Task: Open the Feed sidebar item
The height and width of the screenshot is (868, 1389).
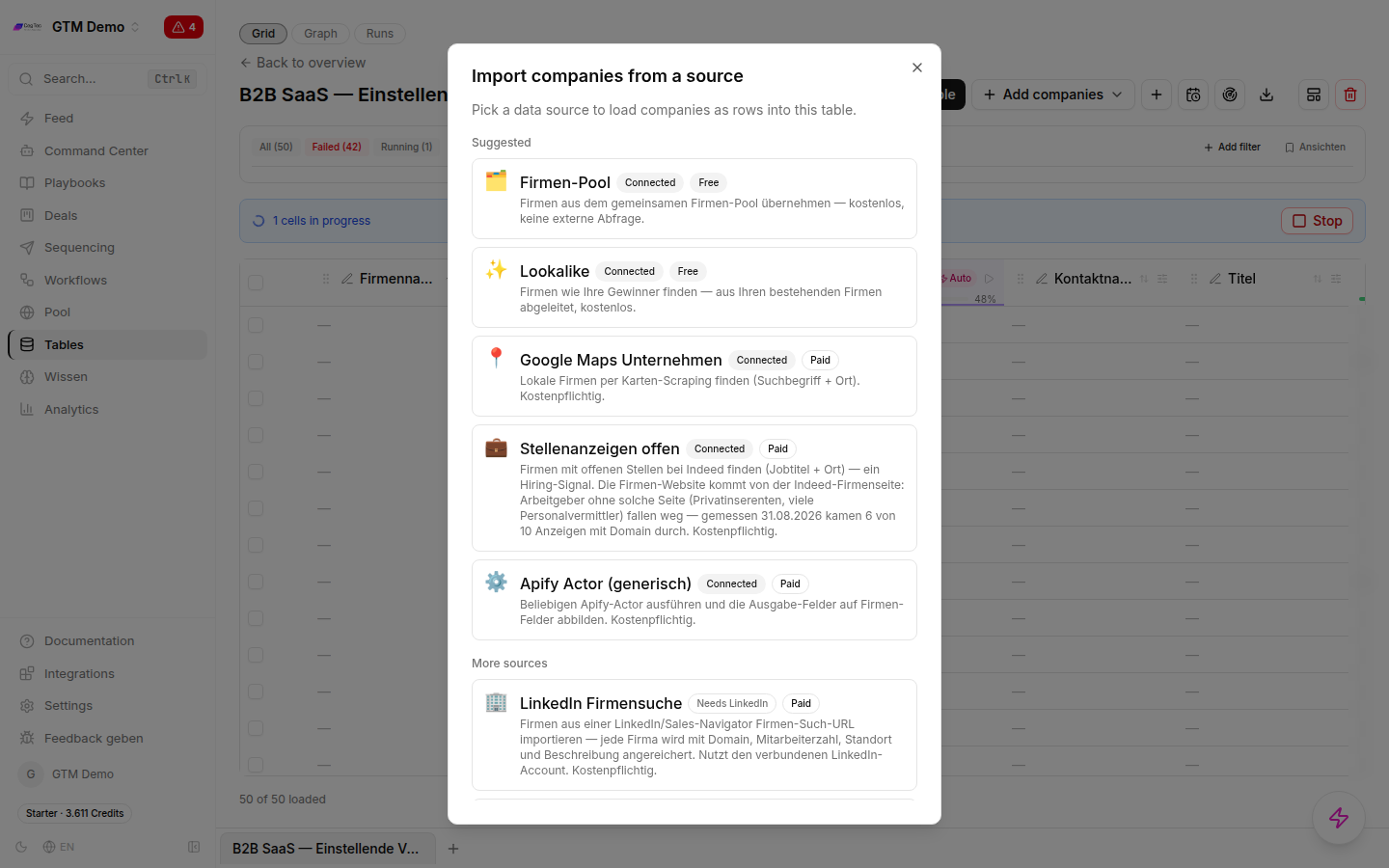Action: 107,119
